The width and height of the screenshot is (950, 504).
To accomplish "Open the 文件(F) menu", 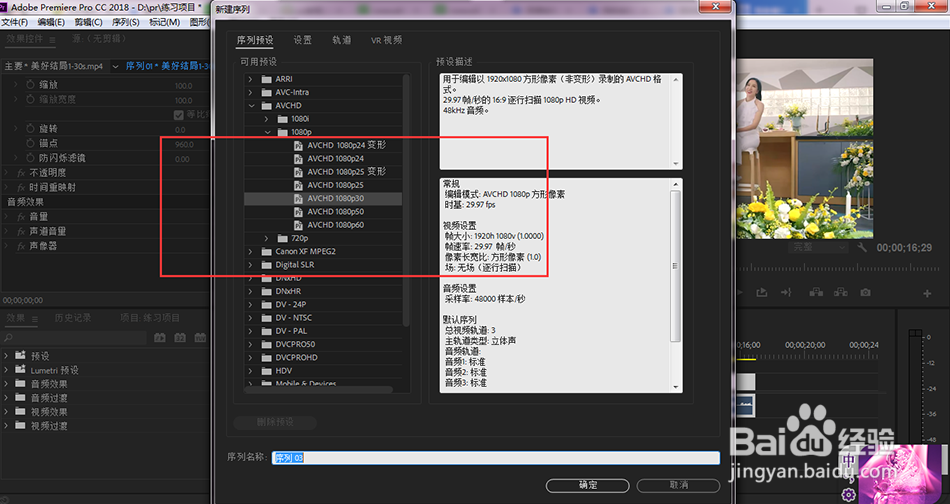I will pyautogui.click(x=15, y=22).
